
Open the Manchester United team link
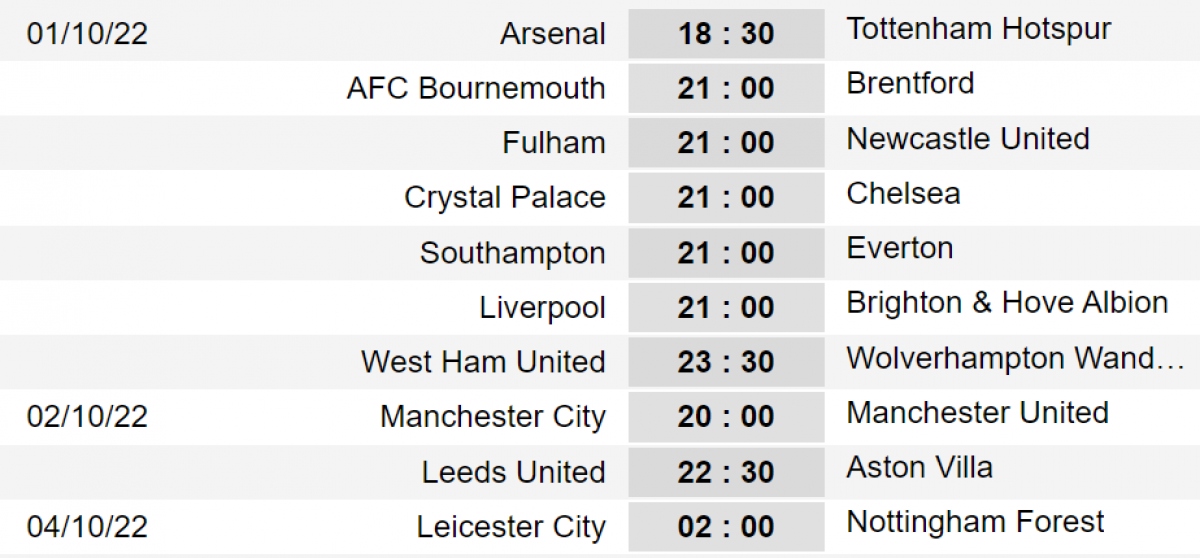click(x=977, y=413)
